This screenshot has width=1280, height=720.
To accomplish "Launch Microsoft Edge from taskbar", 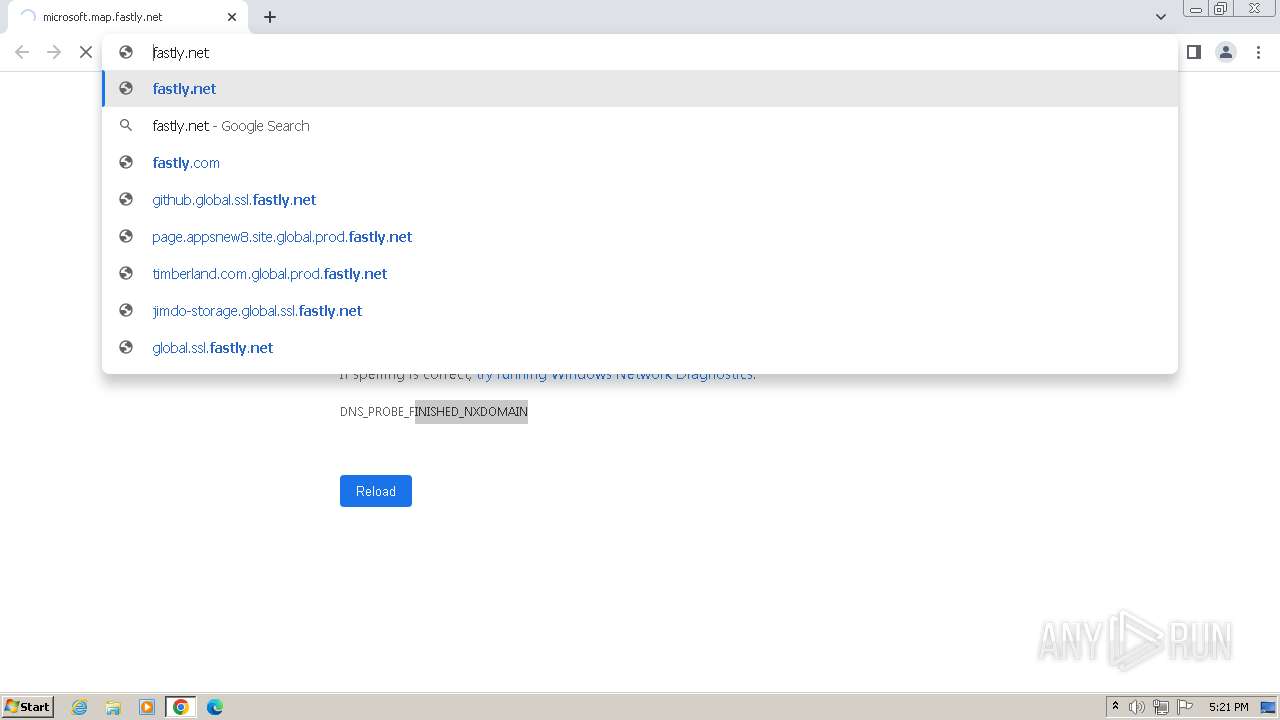I will tap(215, 707).
